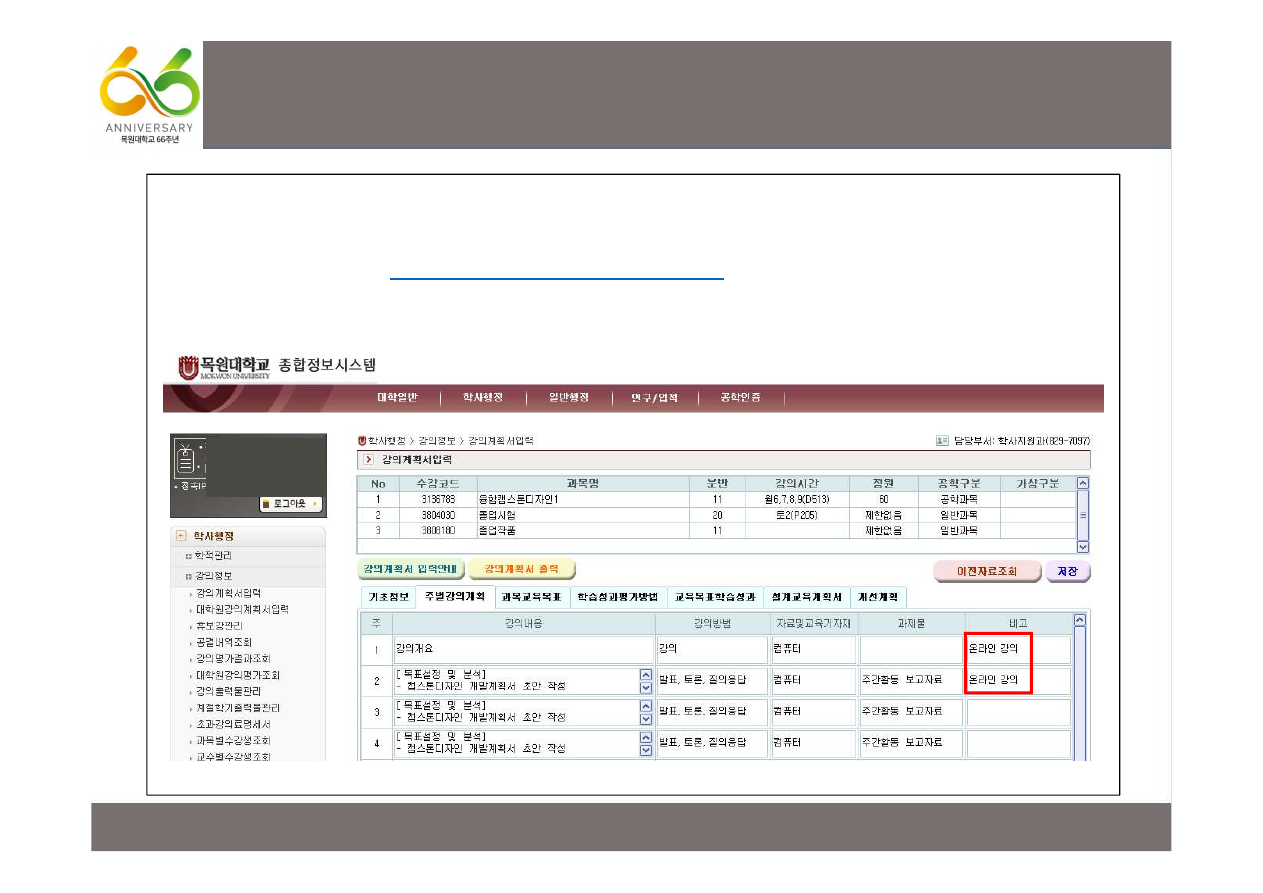
Task: Switch to the 기초정보 tab
Action: coord(388,597)
